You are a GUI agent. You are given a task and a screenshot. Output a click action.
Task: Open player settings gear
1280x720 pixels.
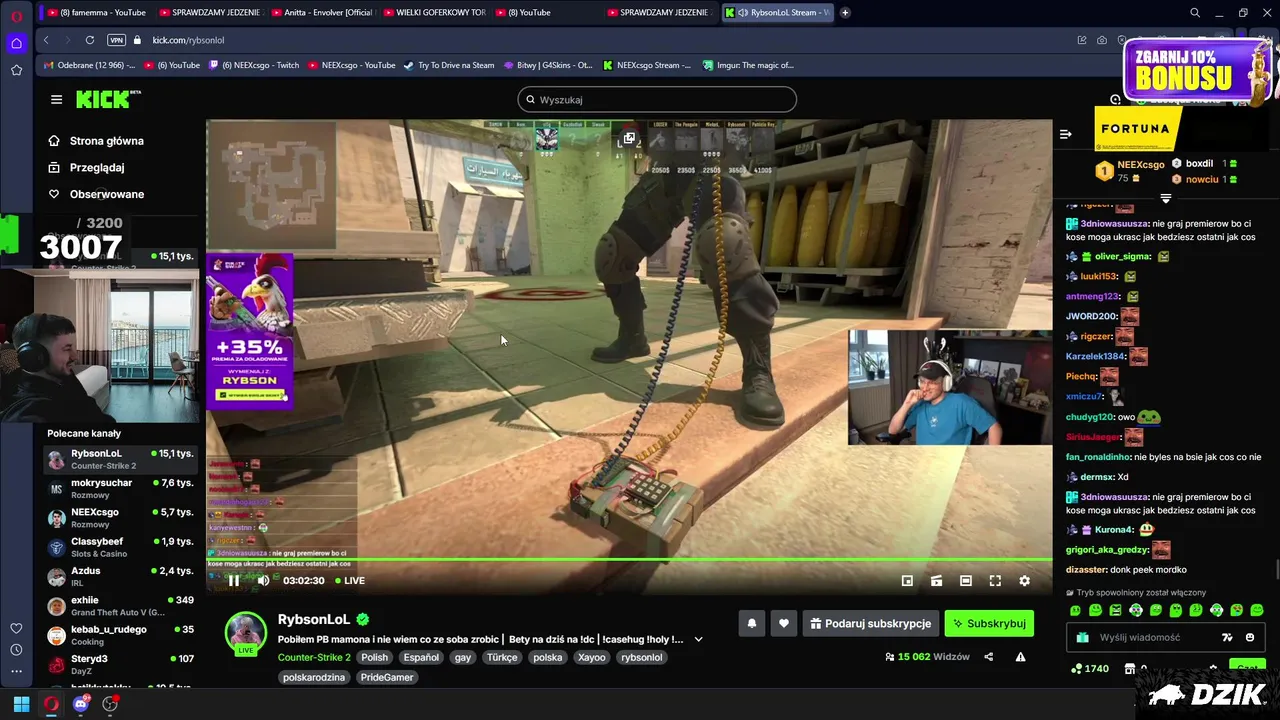[x=1024, y=580]
